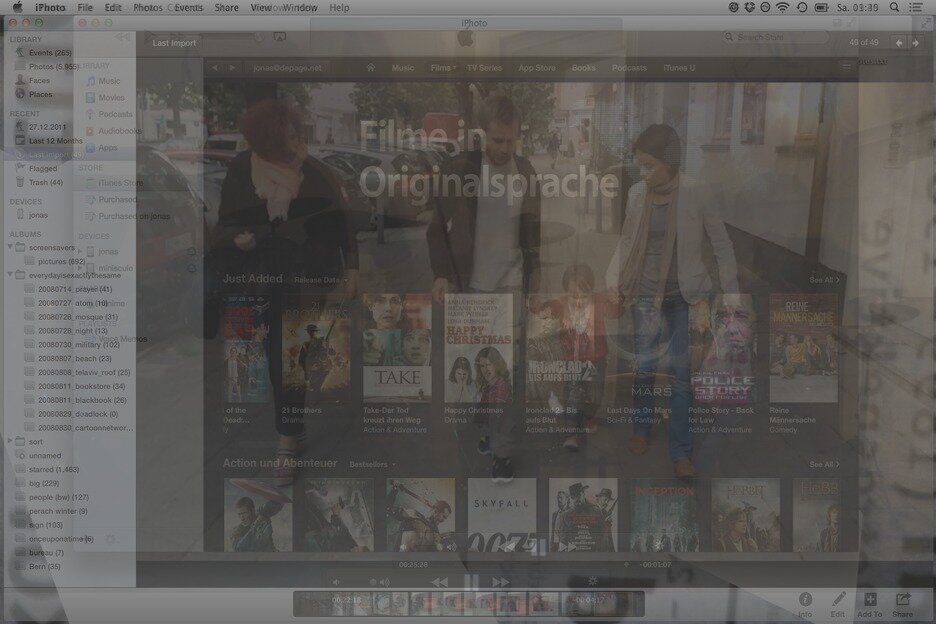Switch to App Store tab

click(537, 68)
